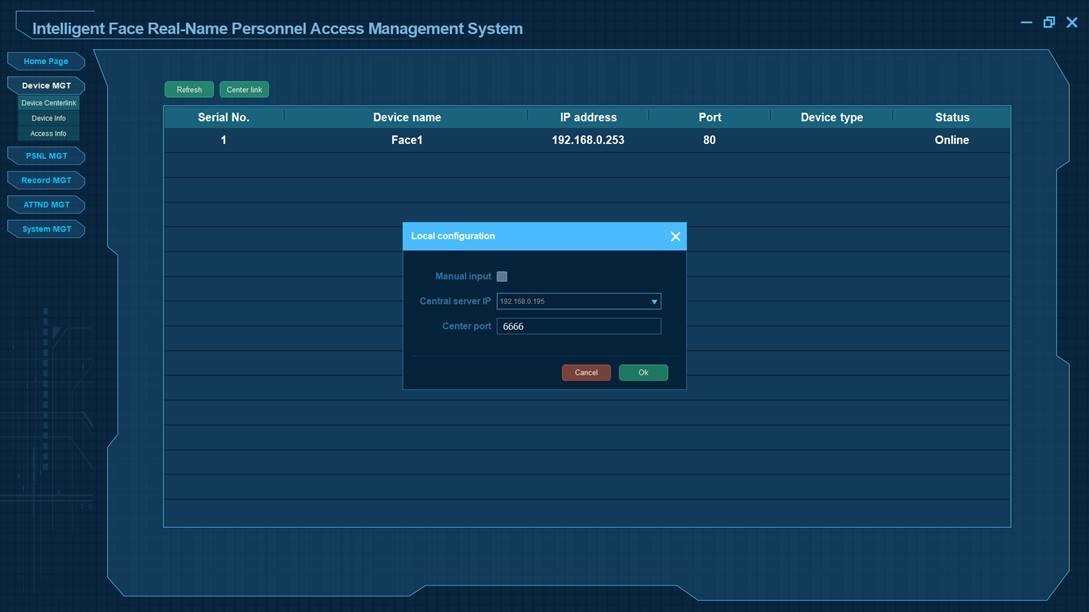Viewport: 1089px width, 612px height.
Task: Click the Refresh button
Action: click(x=189, y=90)
